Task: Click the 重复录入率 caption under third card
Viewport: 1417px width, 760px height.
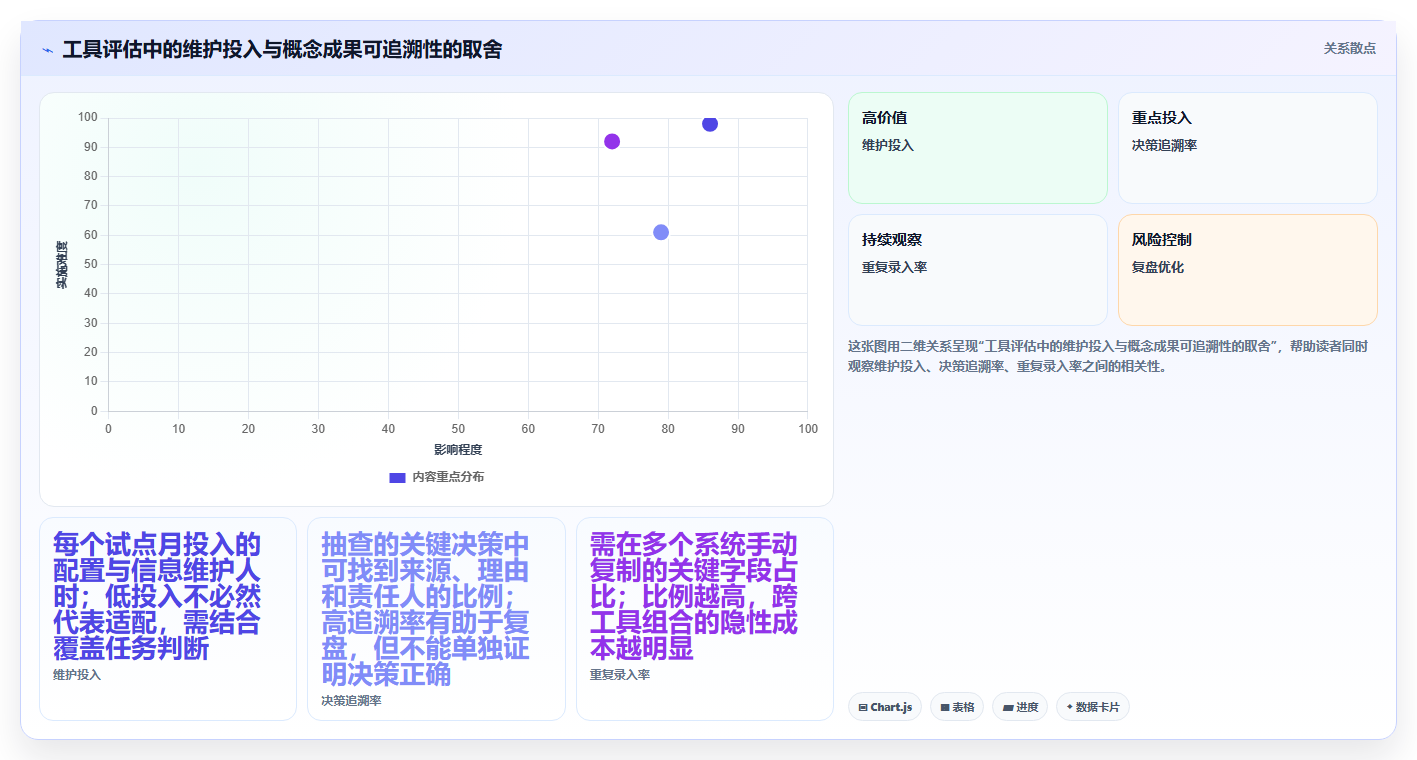Action: [x=620, y=675]
